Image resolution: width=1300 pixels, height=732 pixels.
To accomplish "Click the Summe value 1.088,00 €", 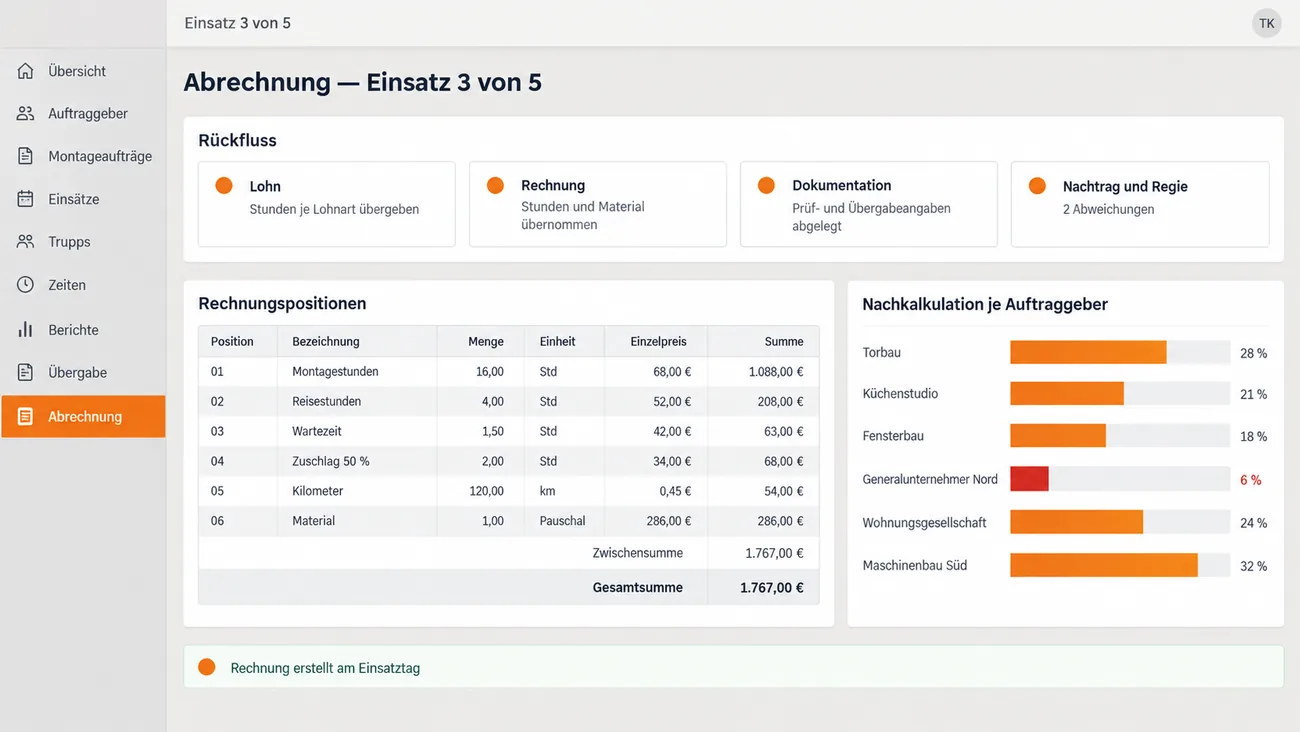I will pyautogui.click(x=775, y=371).
